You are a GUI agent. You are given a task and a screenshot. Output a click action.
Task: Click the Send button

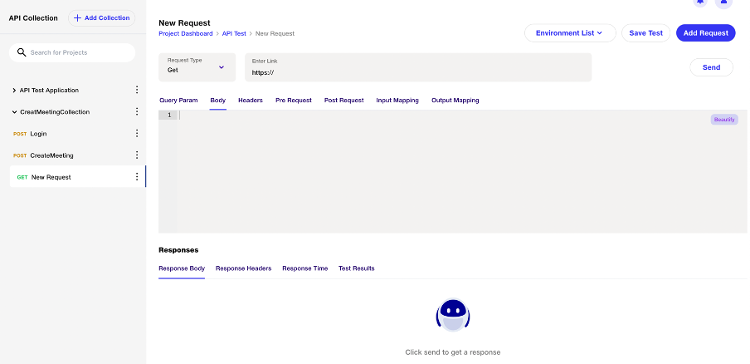point(711,67)
